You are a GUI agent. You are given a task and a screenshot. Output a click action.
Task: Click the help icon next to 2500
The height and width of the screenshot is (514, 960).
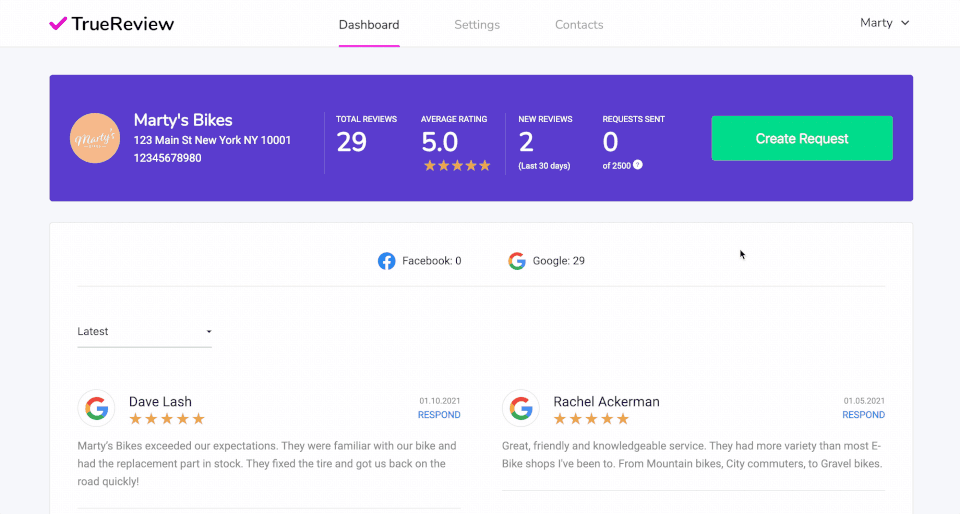click(638, 165)
